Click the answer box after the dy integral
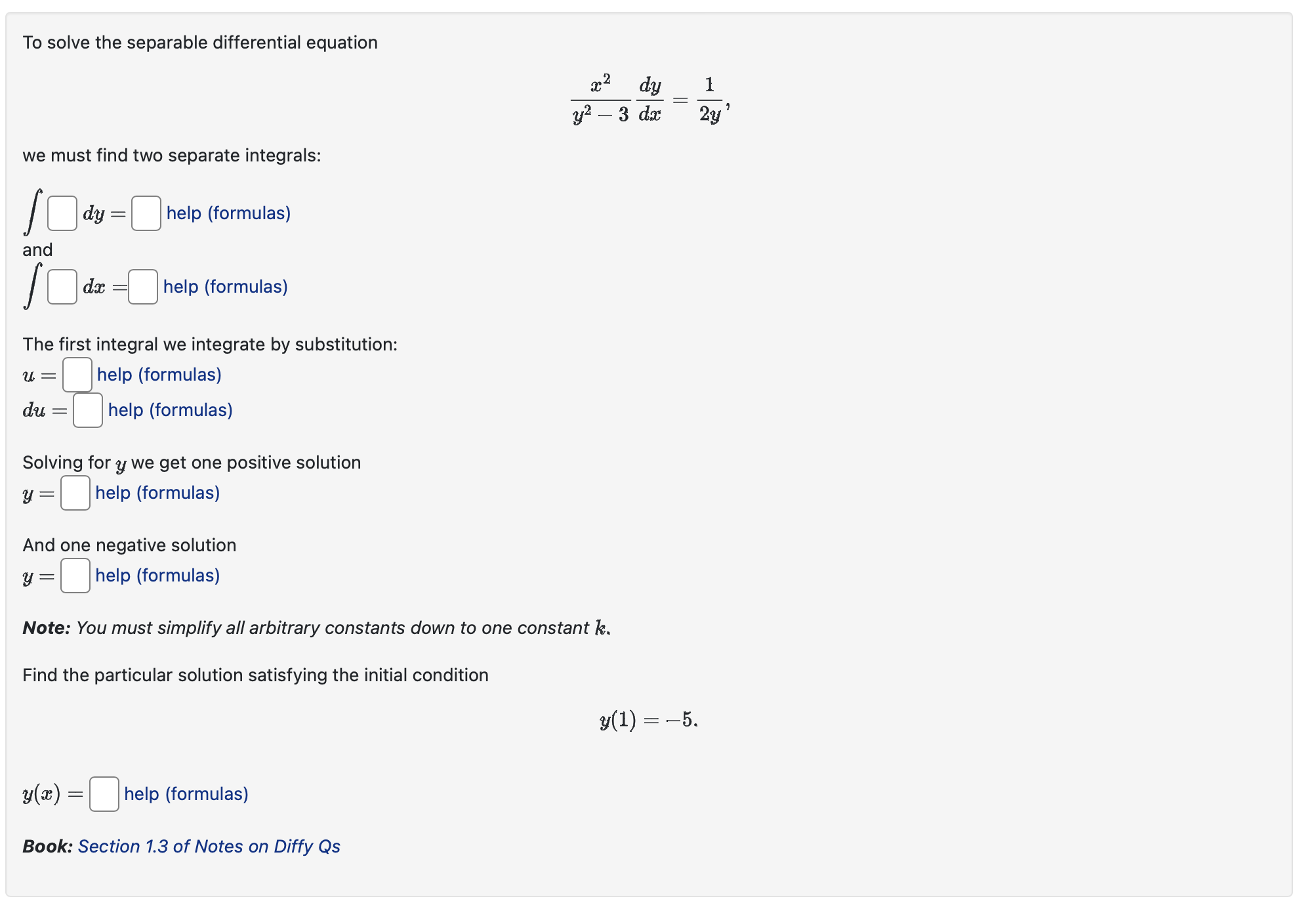The height and width of the screenshot is (907, 1316). pyautogui.click(x=146, y=213)
